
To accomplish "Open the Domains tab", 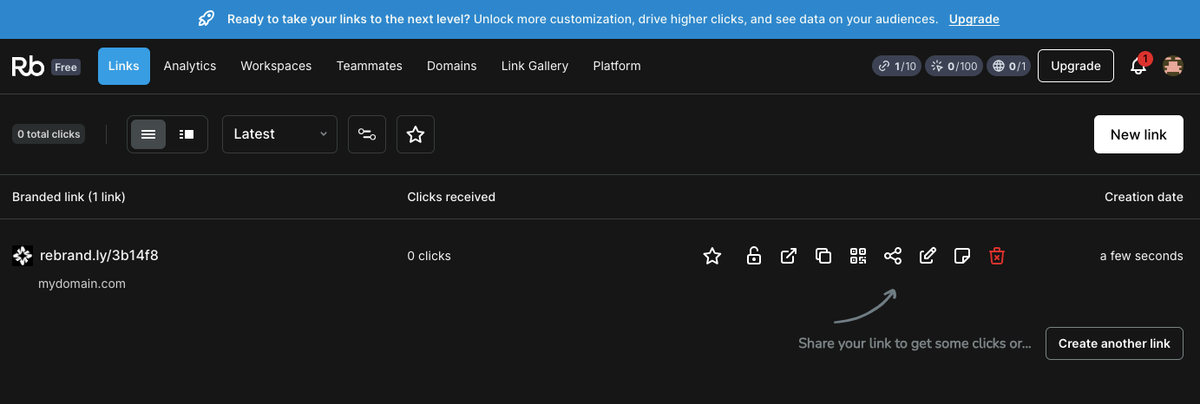I will (452, 66).
